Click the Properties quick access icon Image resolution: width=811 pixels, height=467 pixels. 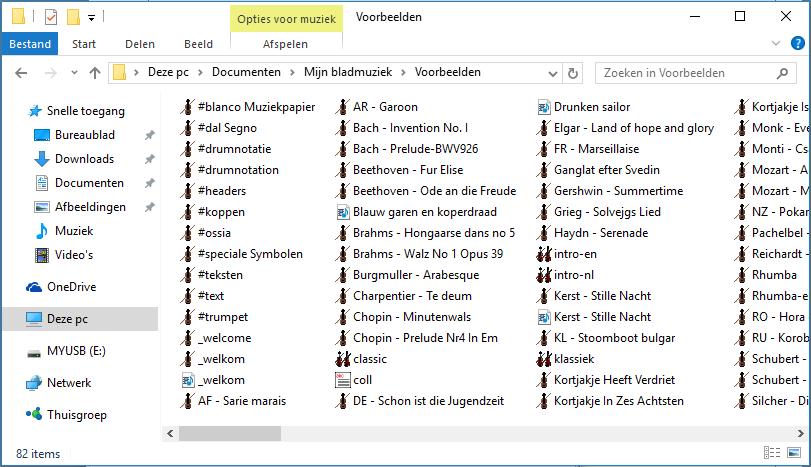[x=51, y=17]
